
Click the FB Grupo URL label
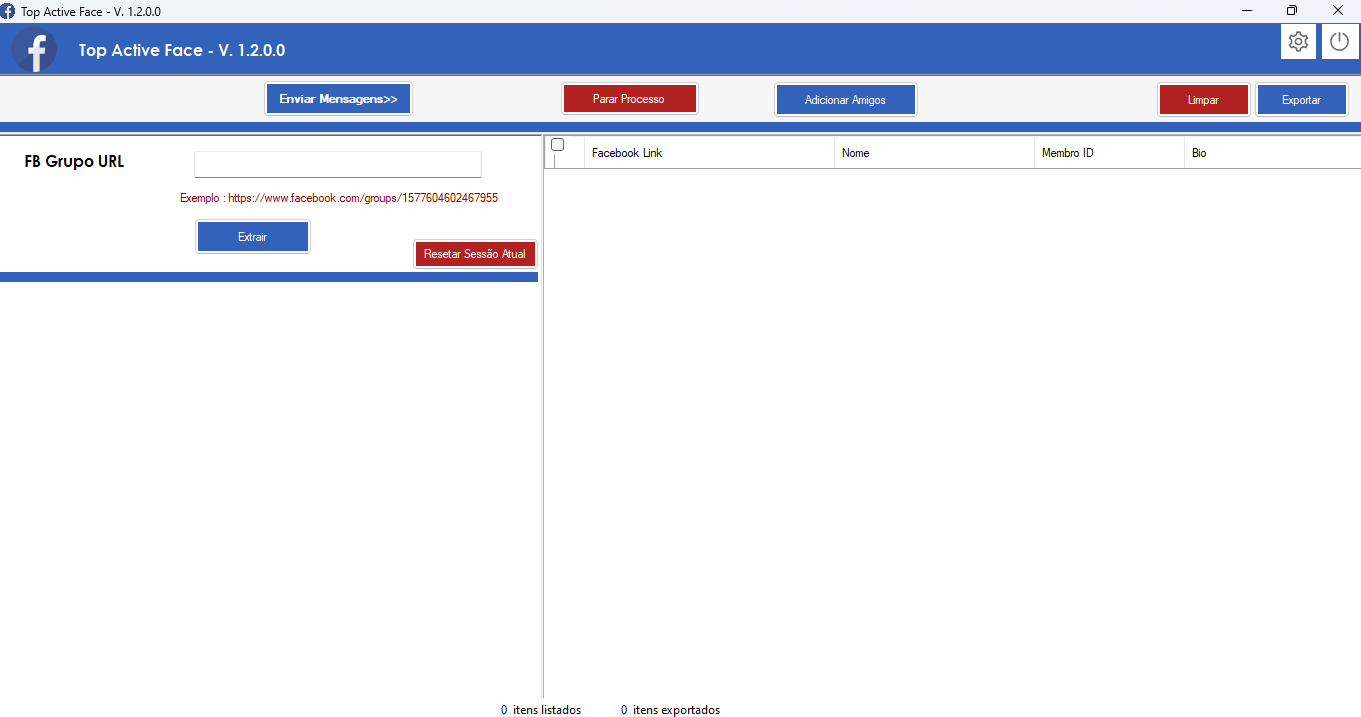(75, 161)
